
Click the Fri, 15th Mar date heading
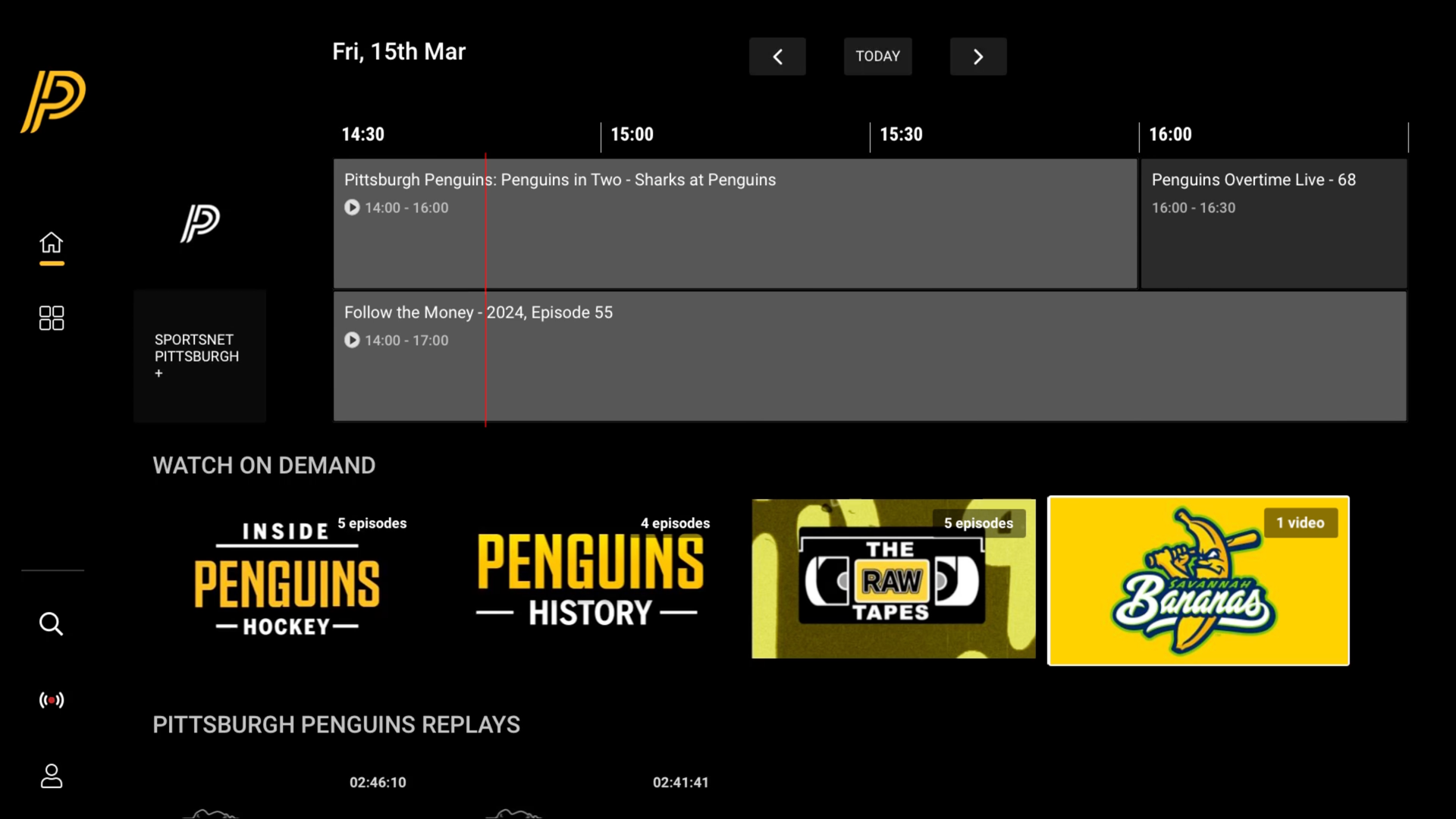pos(399,52)
